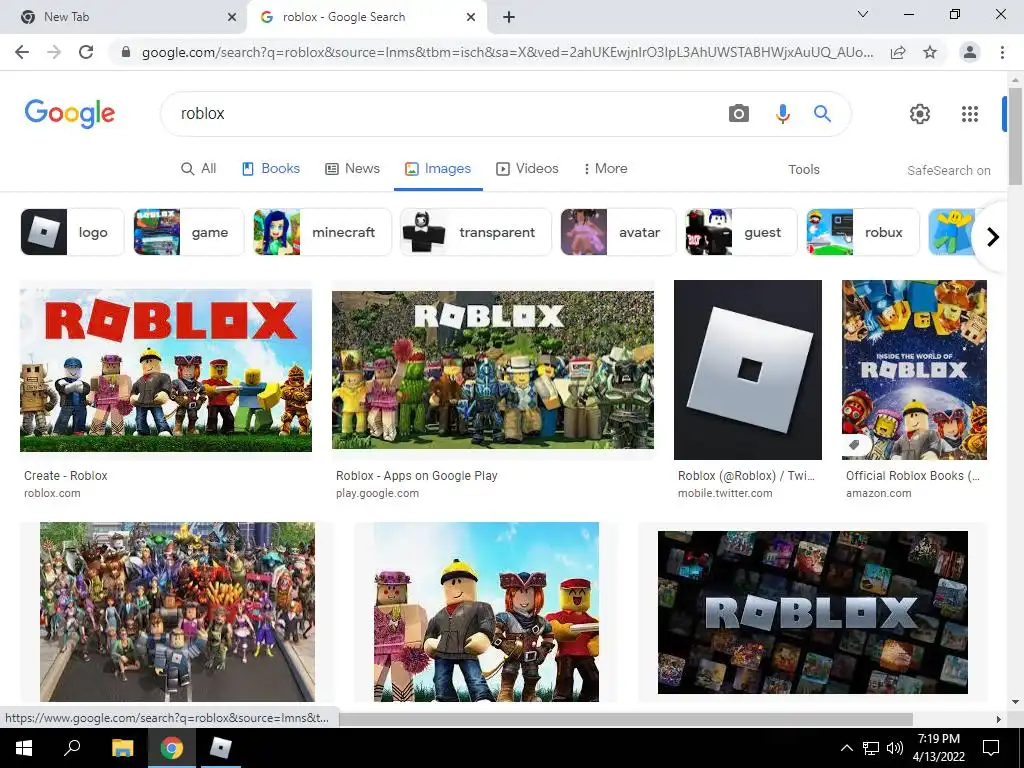Click the mobile.twitter.com source link
Screen dimensions: 1024x768
[725, 493]
